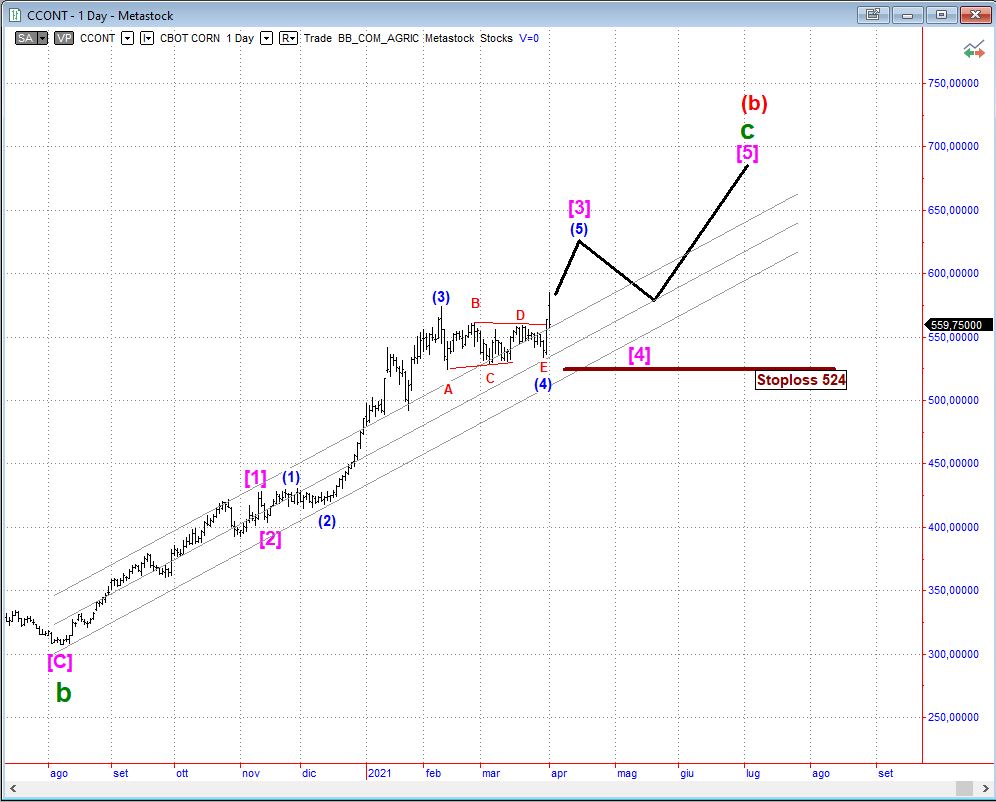Select the magenta [3] wave label
This screenshot has height=802, width=996.
579,208
